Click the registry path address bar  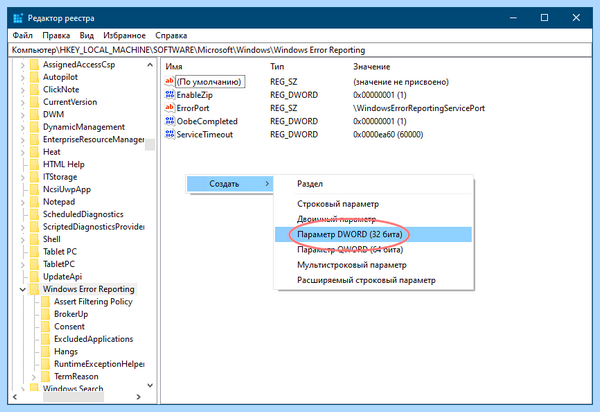coord(300,50)
